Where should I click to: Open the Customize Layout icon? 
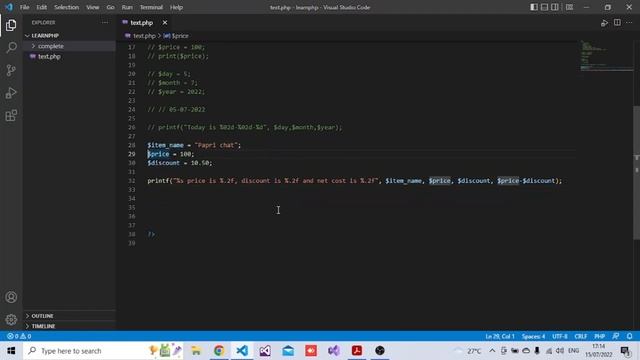pyautogui.click(x=569, y=7)
